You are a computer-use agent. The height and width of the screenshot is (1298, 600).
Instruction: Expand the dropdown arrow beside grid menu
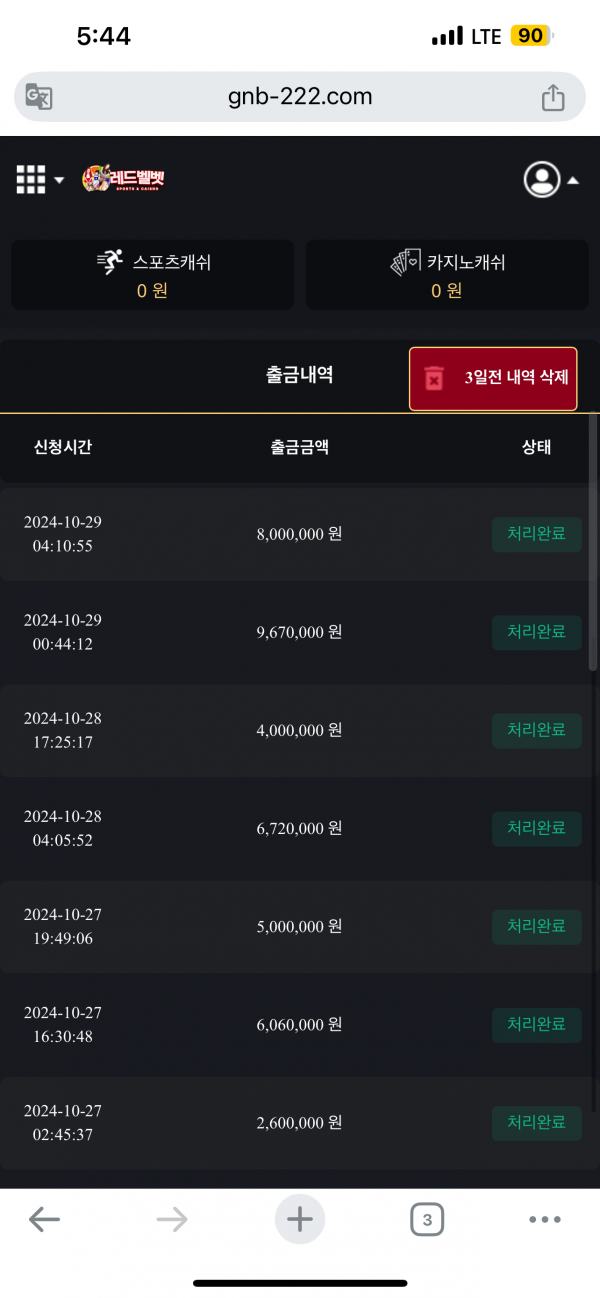coord(59,180)
